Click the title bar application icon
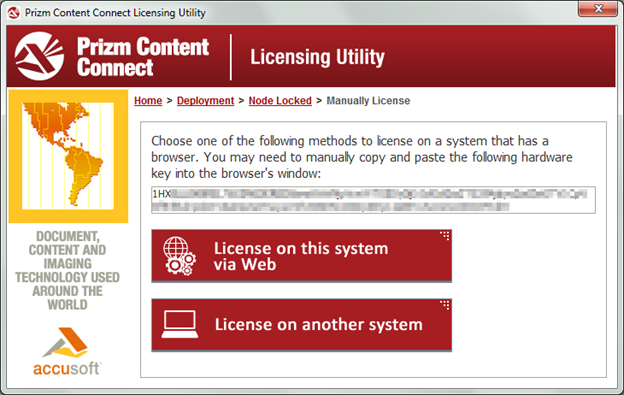 (14, 13)
